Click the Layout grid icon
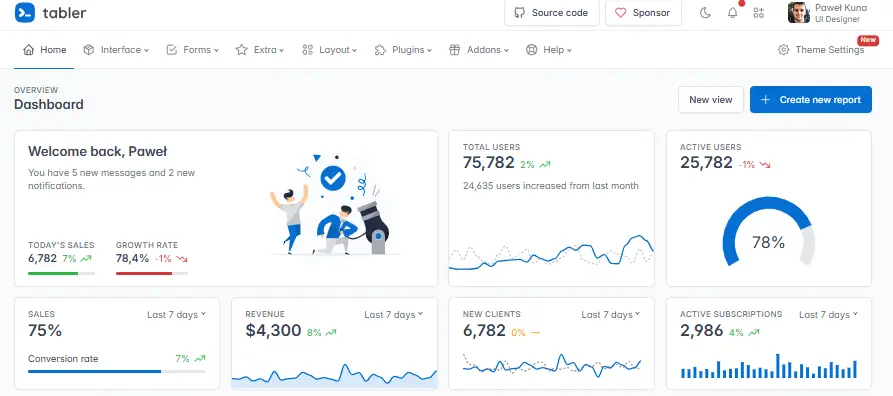The width and height of the screenshot is (893, 396). pos(308,50)
